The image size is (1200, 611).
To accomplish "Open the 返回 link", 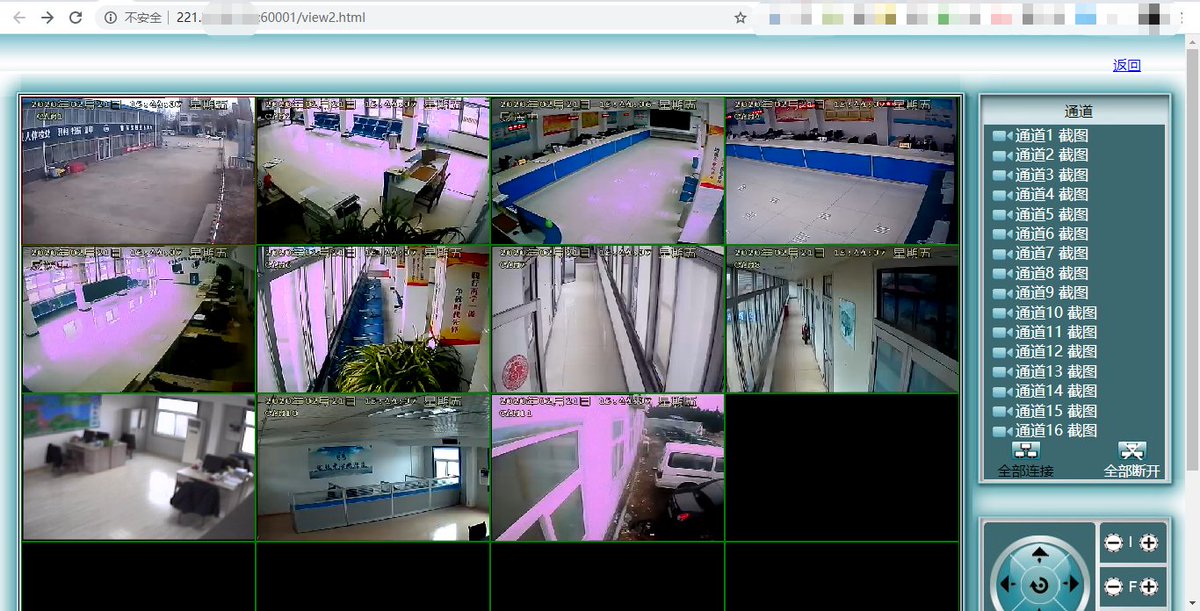I will click(x=1126, y=65).
